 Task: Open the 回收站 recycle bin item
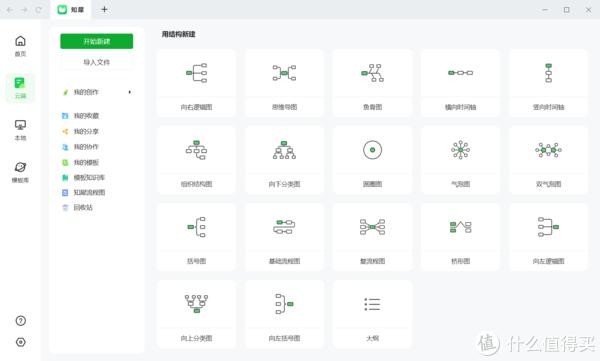[x=83, y=207]
